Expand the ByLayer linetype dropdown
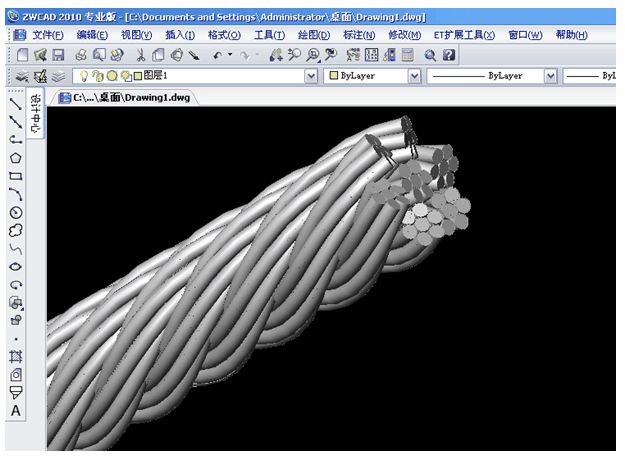Image resolution: width=625 pixels, height=458 pixels. 550,76
